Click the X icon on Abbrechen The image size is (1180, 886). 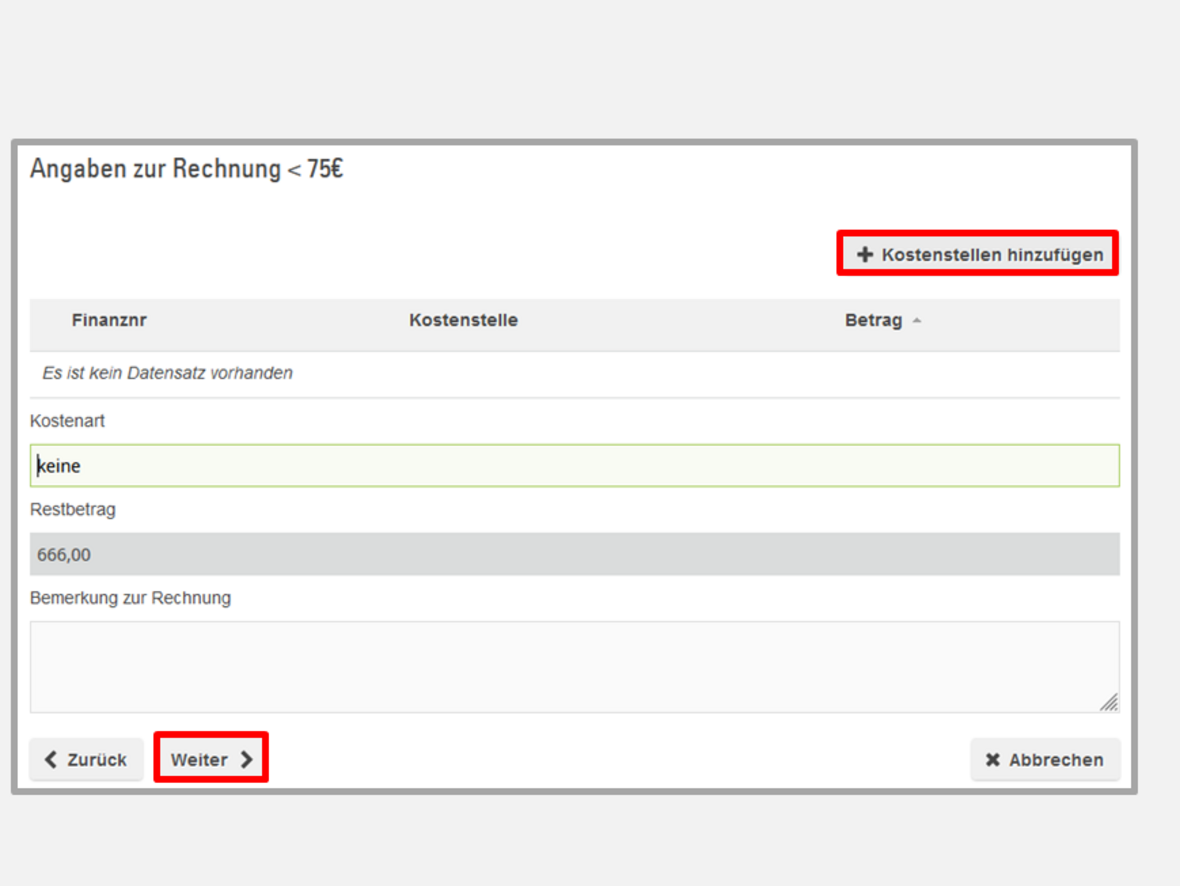[x=992, y=760]
